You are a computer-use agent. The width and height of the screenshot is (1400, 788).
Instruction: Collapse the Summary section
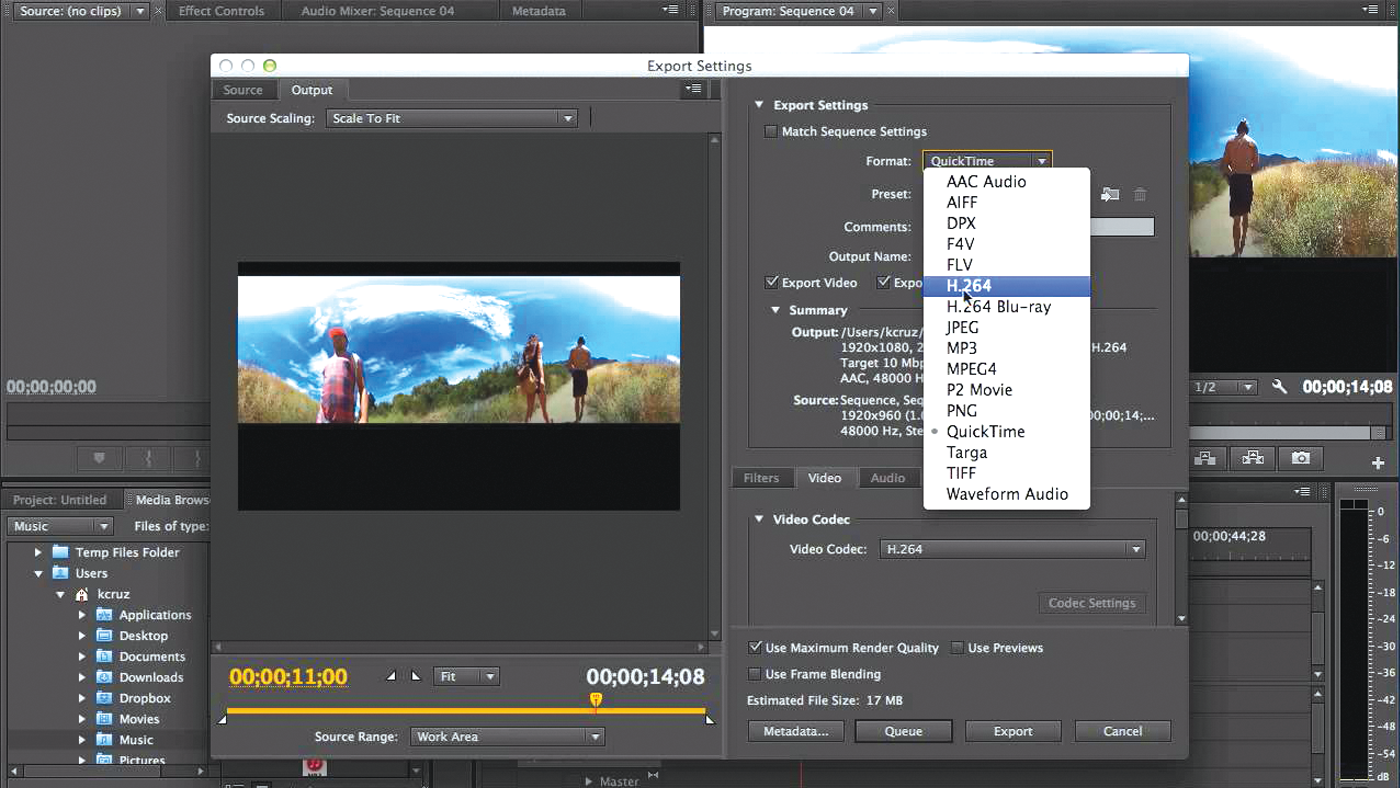click(x=775, y=310)
